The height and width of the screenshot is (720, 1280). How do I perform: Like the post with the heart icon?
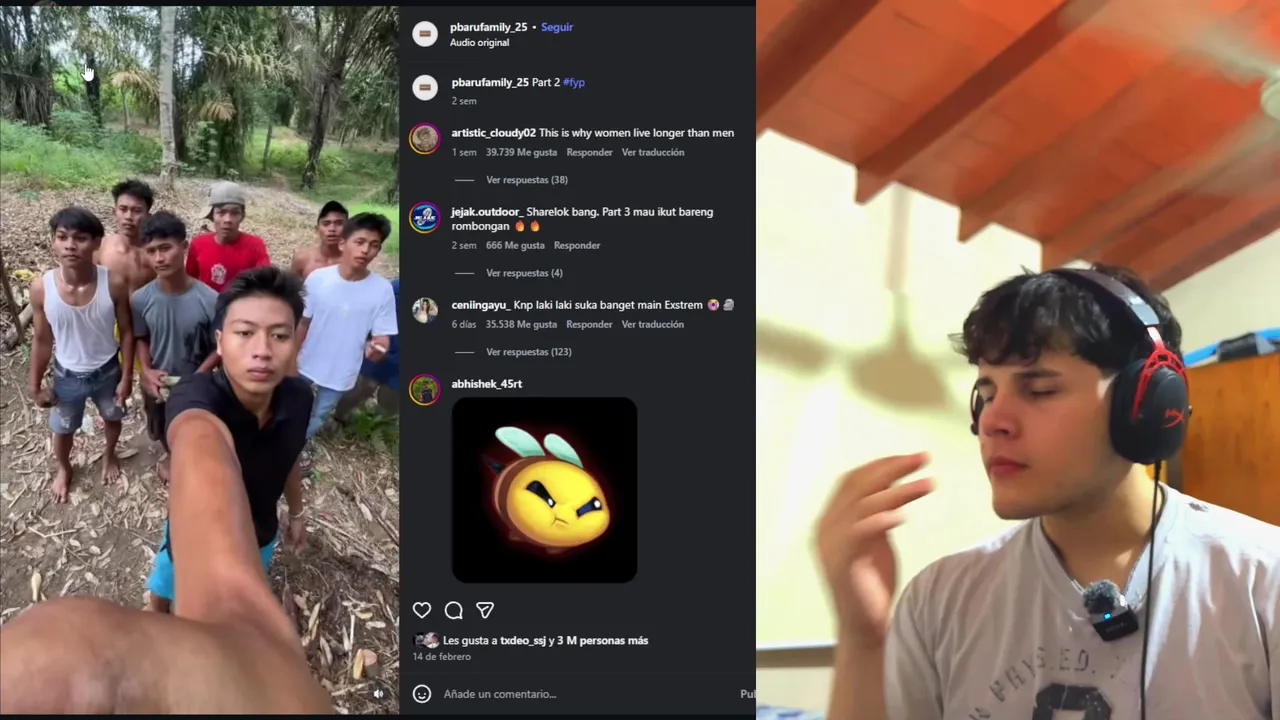tap(422, 610)
